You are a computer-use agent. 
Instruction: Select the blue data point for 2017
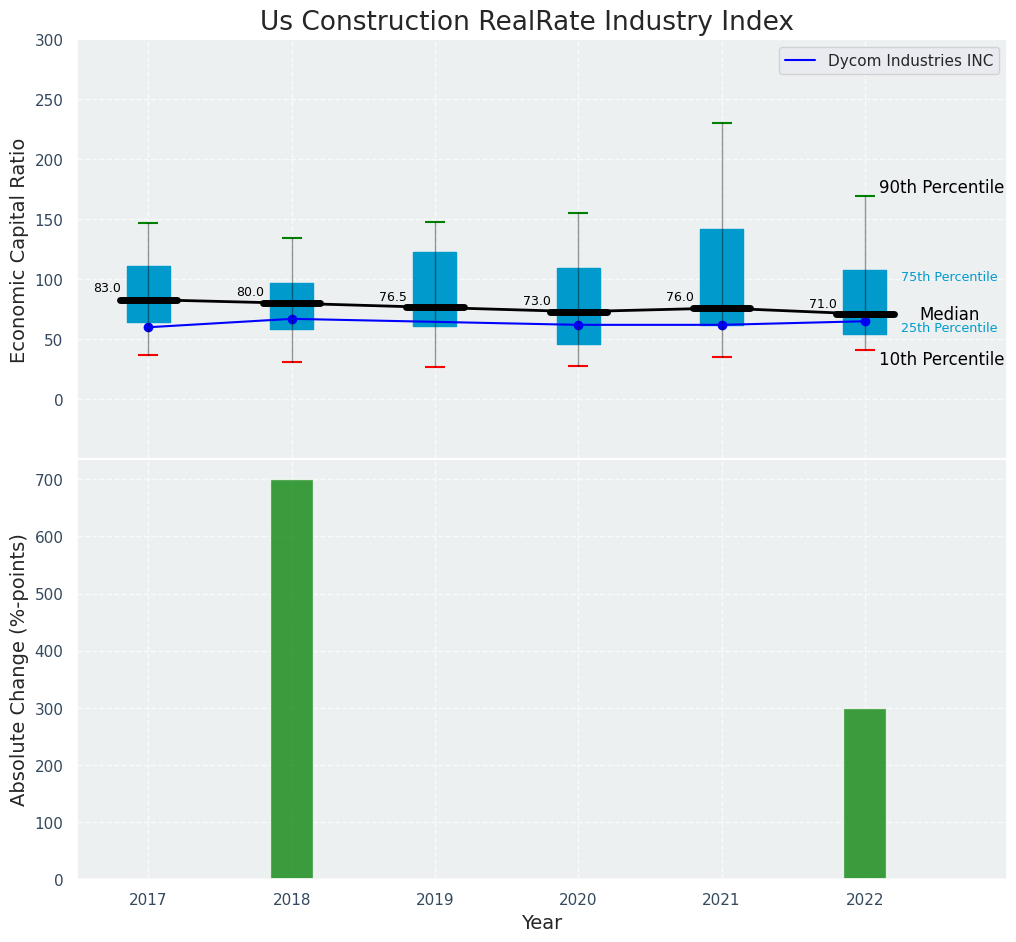(x=148, y=327)
